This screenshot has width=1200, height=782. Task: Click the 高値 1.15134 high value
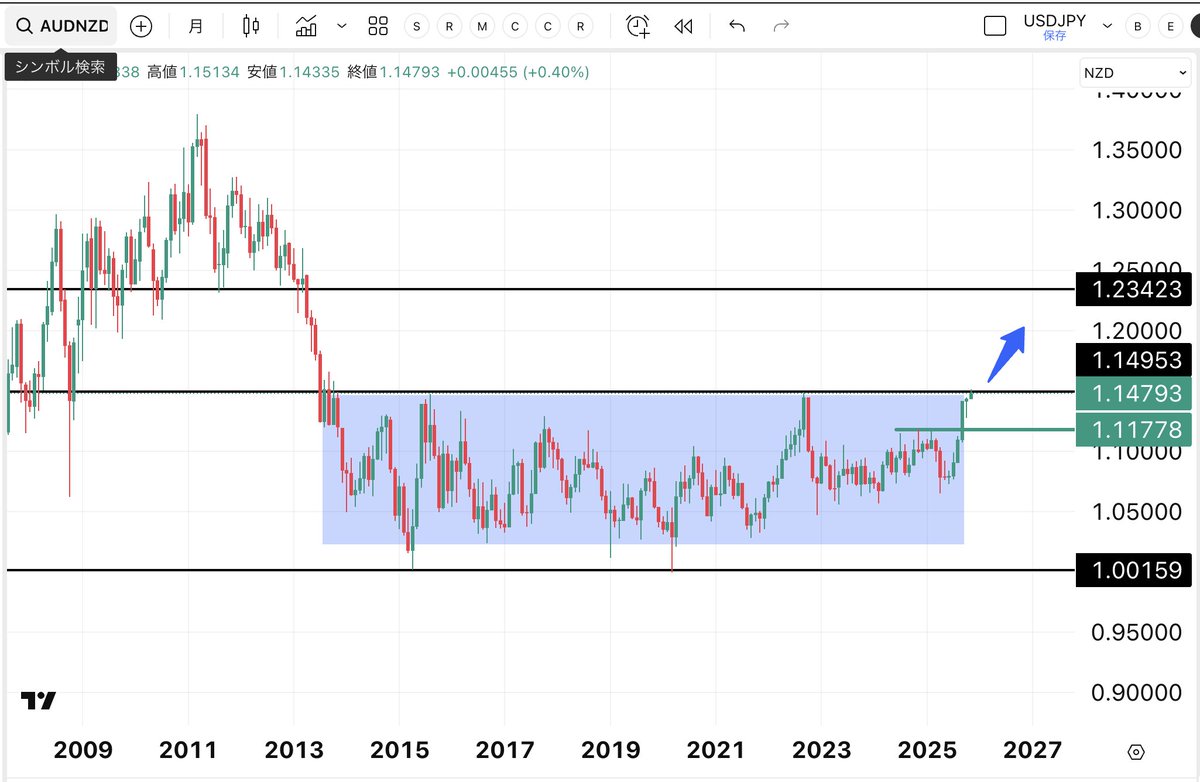click(193, 72)
